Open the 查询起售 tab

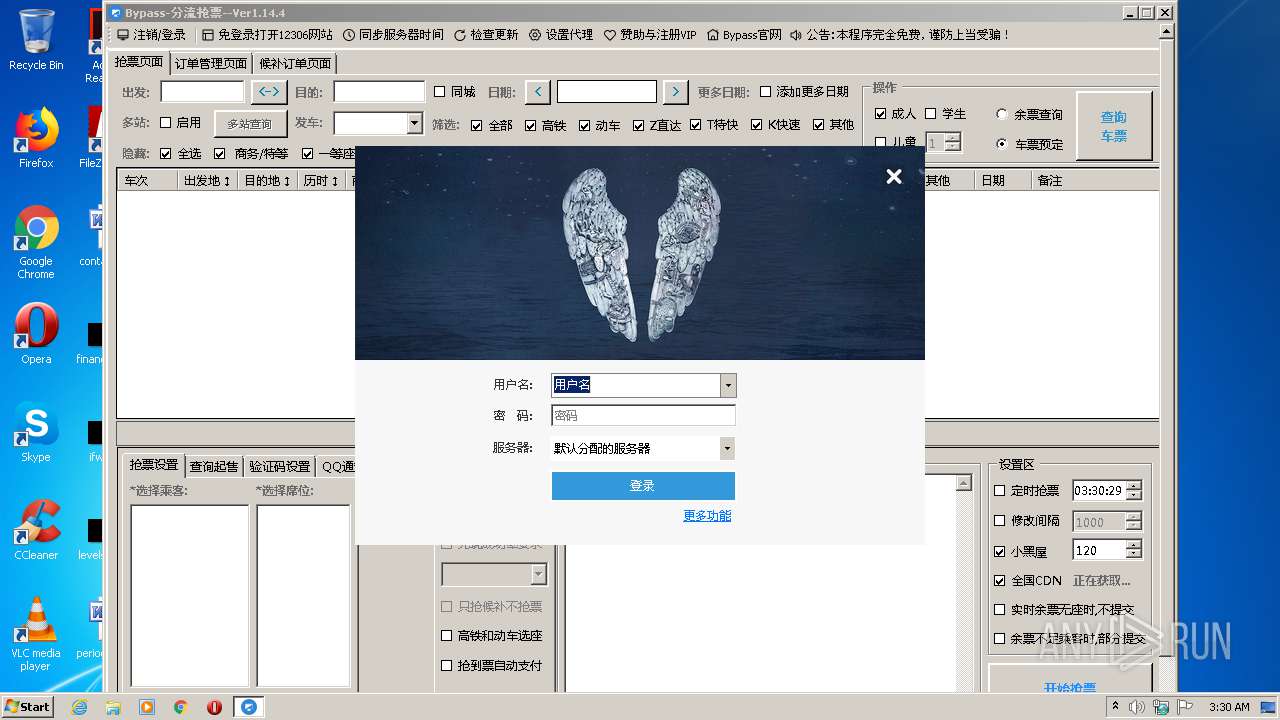coord(214,466)
